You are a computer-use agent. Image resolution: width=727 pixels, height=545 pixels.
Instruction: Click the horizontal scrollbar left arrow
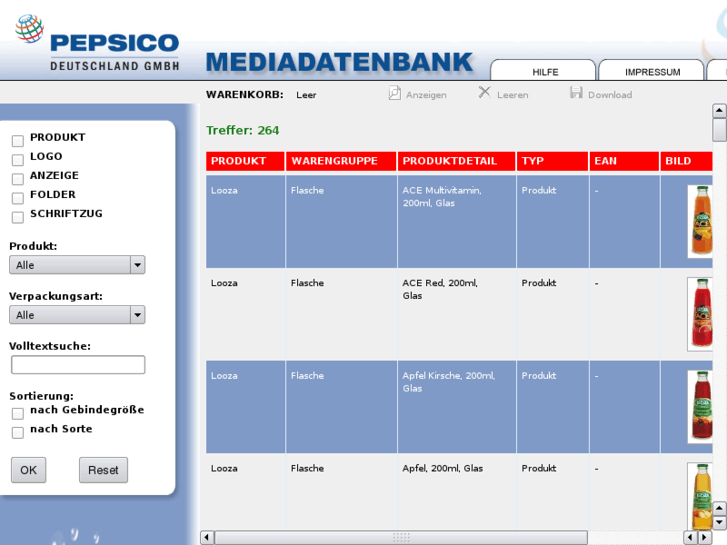pyautogui.click(x=207, y=538)
